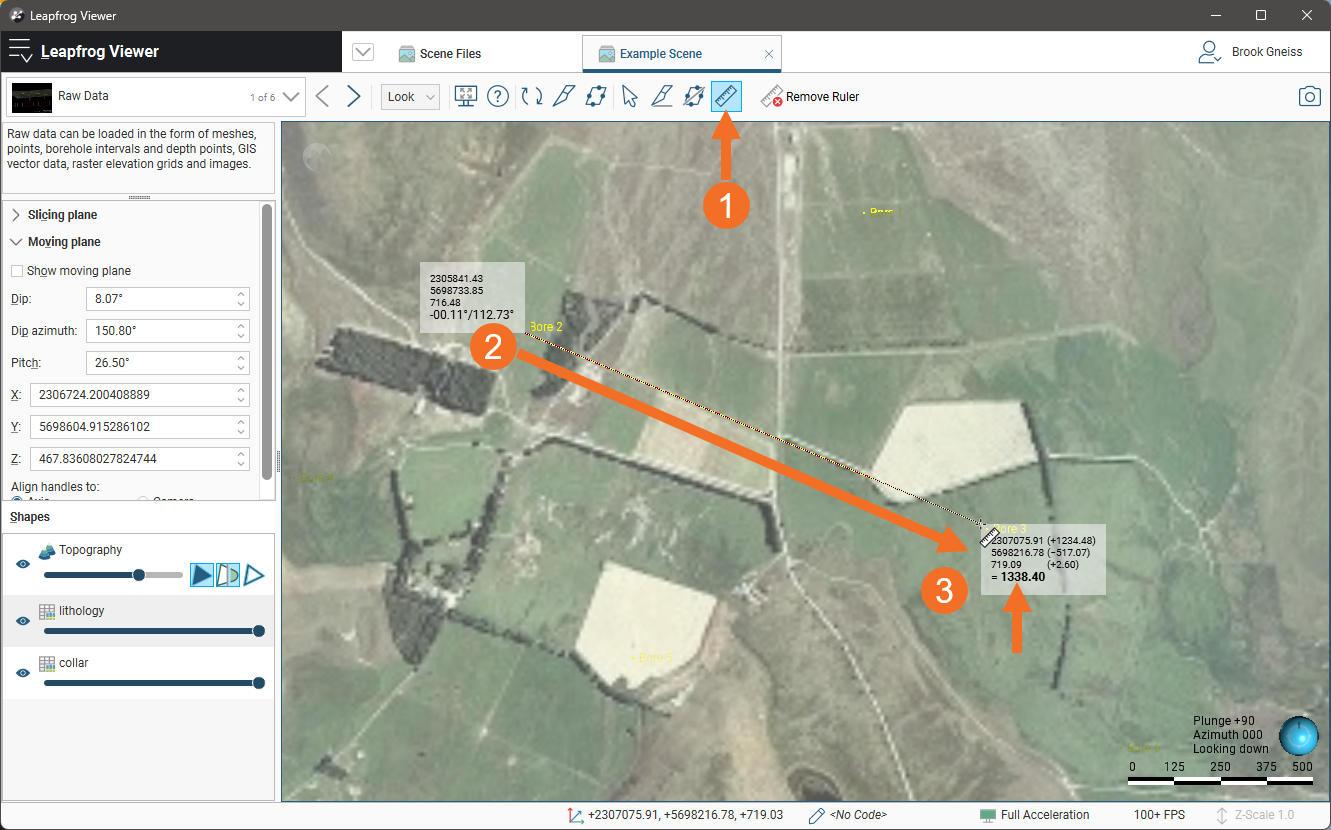Click the Raw Data scene thumbnail
Viewport: 1331px width, 830px height.
pos(31,97)
